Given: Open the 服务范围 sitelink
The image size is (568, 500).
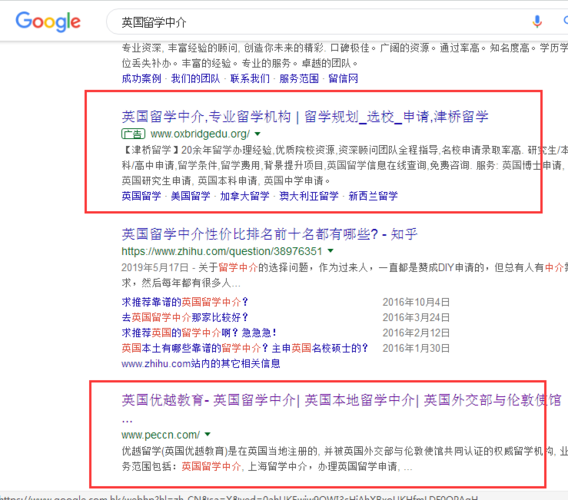Looking at the screenshot, I should 299,79.
